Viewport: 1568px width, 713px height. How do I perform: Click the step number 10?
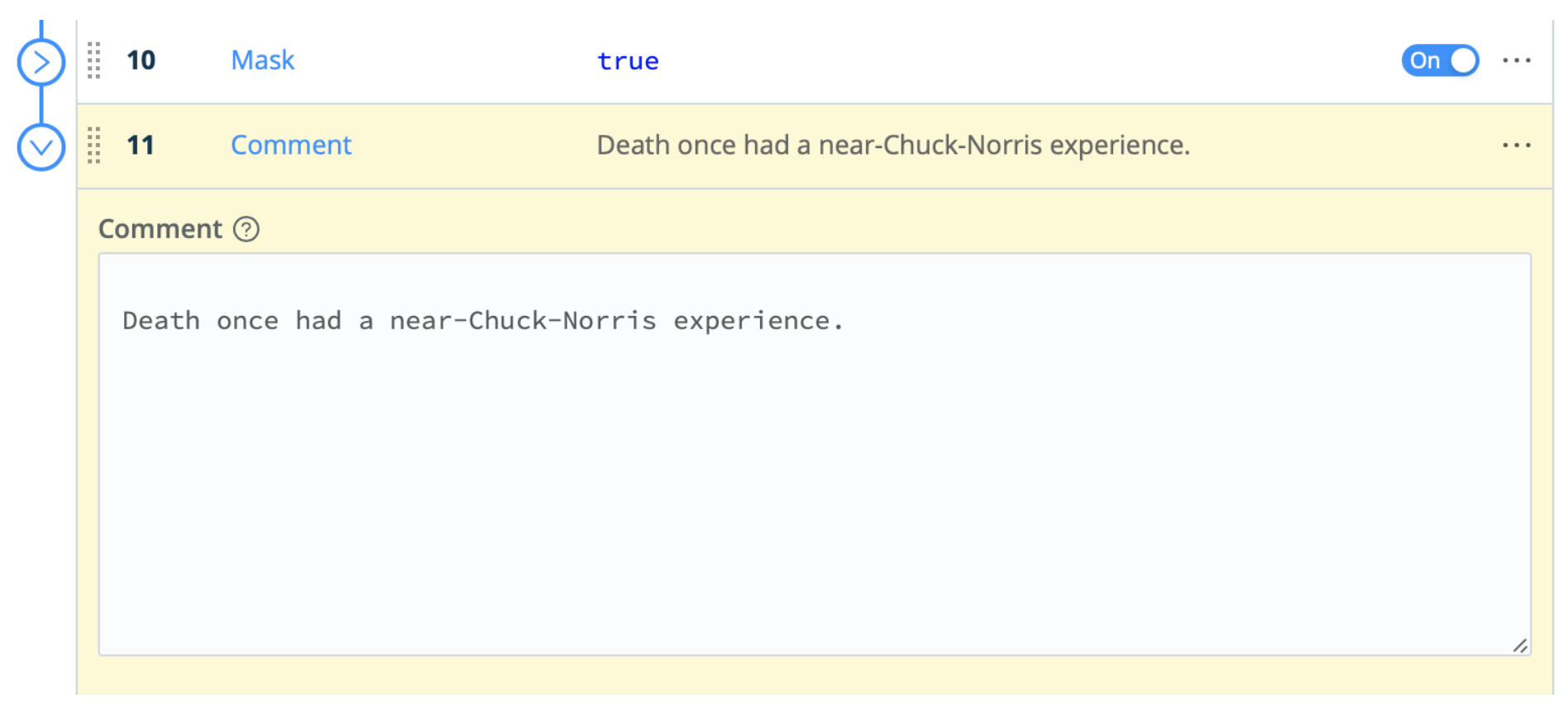tap(141, 60)
